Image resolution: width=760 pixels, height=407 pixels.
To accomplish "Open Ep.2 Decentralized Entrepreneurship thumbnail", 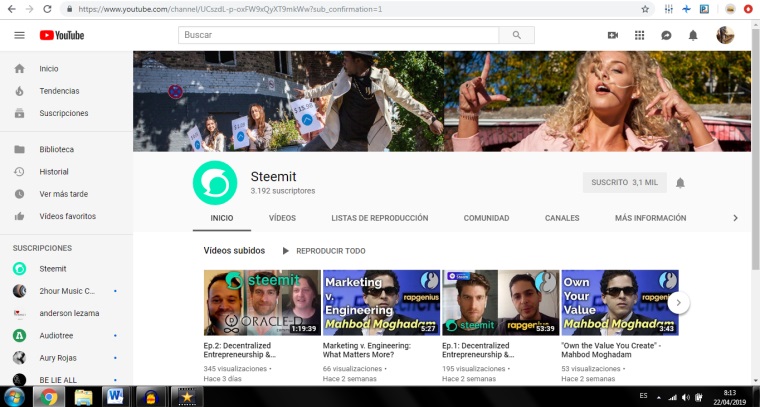I will click(262, 303).
